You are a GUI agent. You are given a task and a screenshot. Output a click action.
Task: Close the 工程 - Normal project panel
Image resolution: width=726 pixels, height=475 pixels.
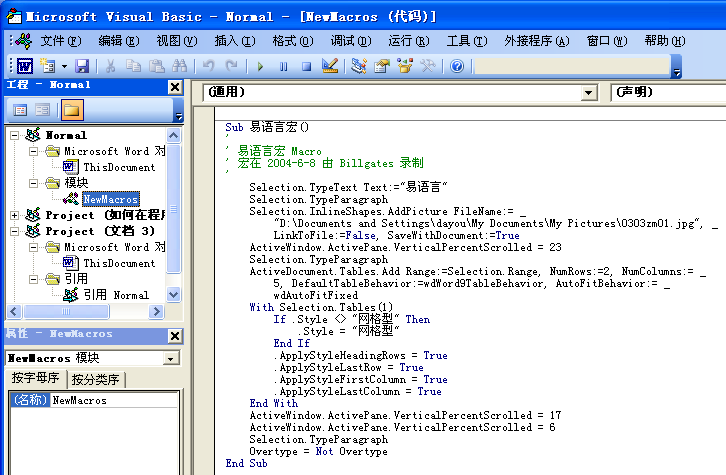175,87
